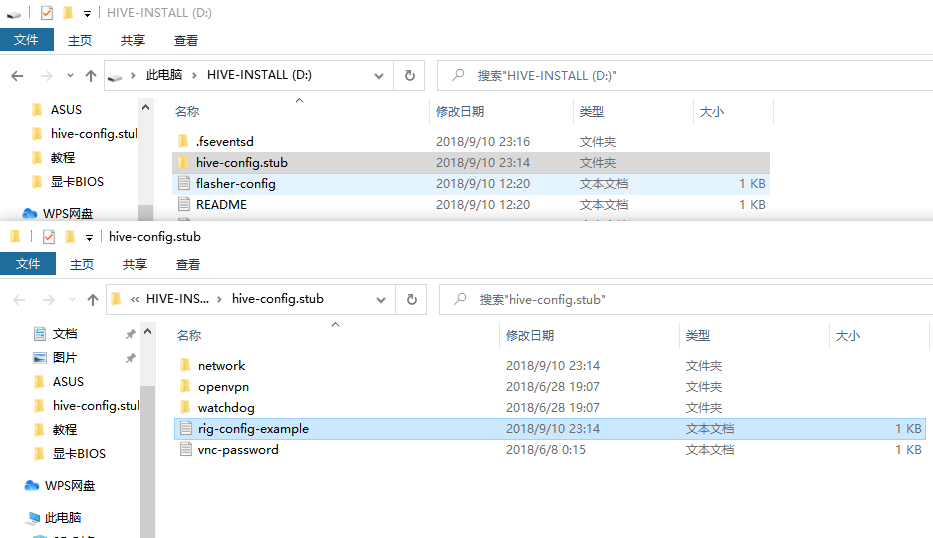Open the recent locations chevron in the top window
Image resolution: width=933 pixels, height=538 pixels.
pyautogui.click(x=70, y=76)
